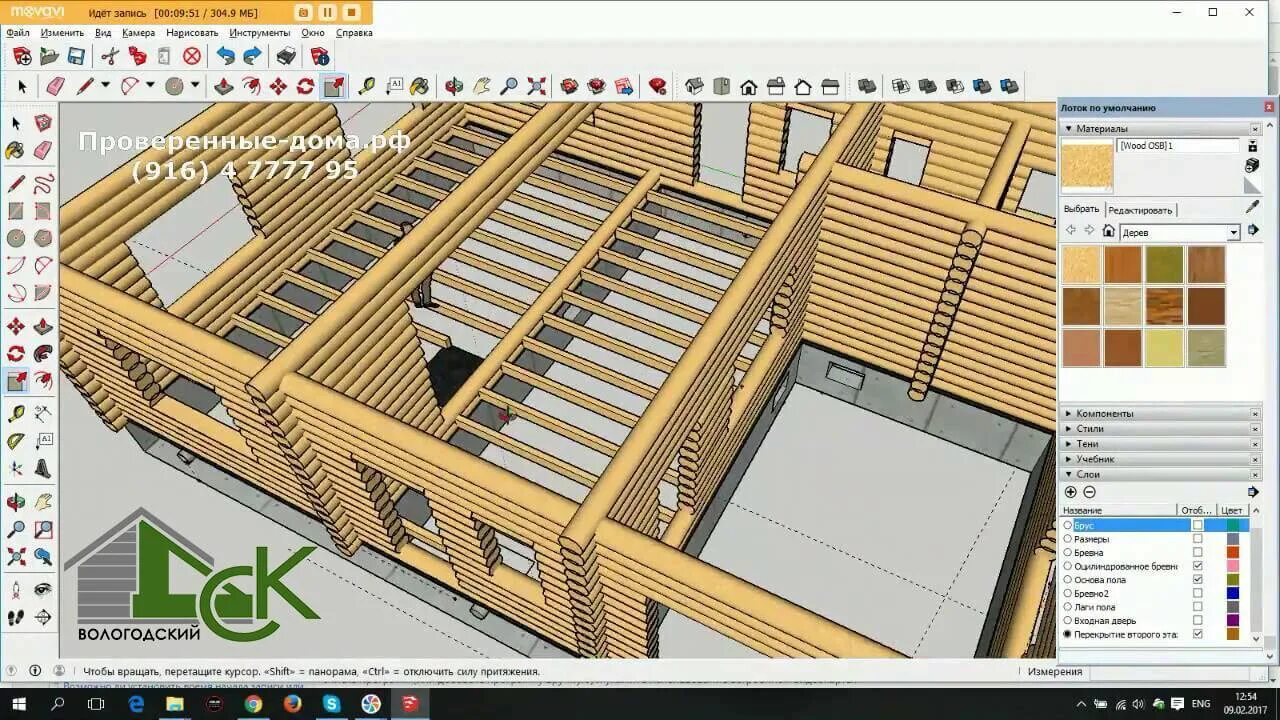Open the pencil Line tool dropdown arrow

coord(105,86)
